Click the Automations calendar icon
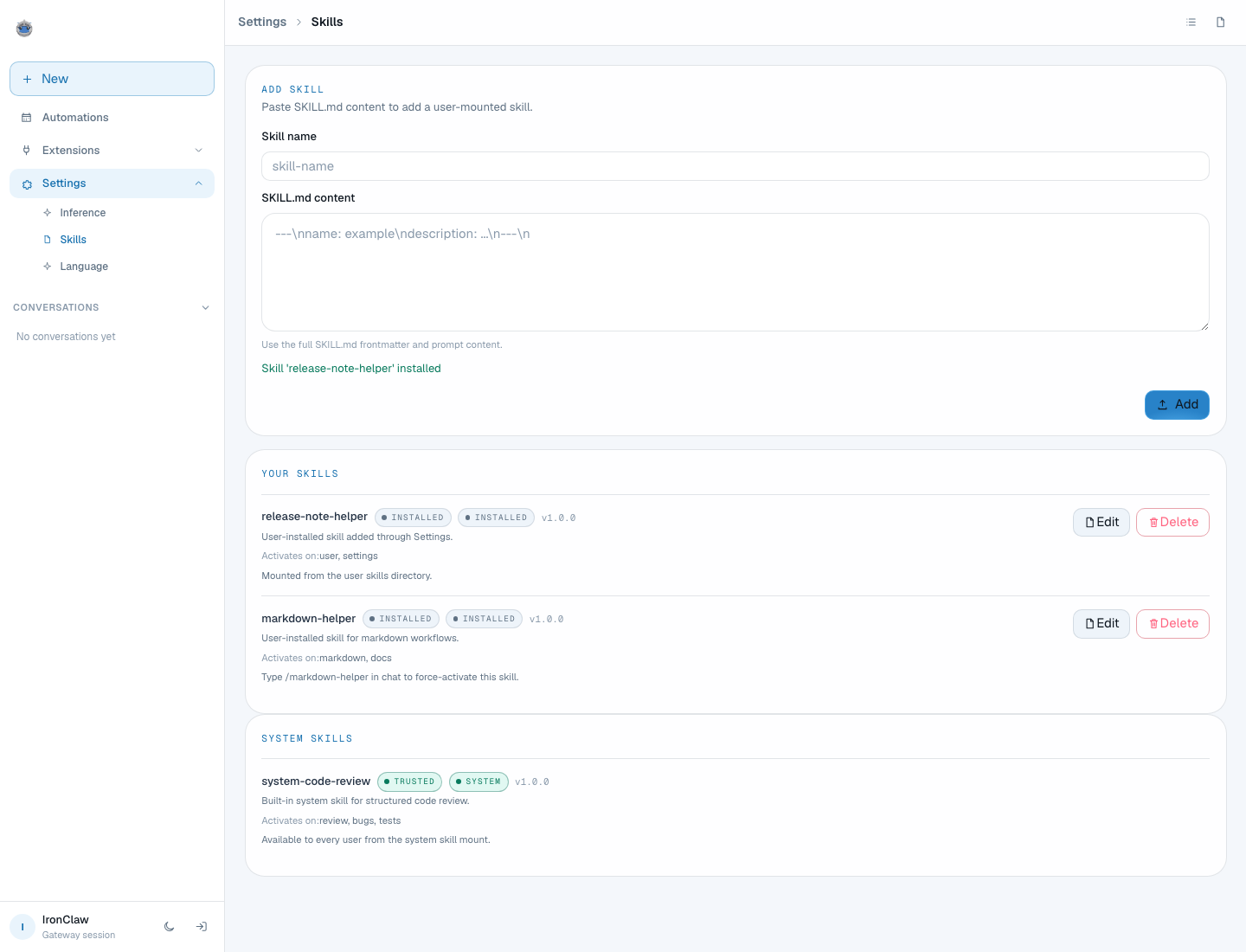1246x952 pixels. (x=27, y=118)
